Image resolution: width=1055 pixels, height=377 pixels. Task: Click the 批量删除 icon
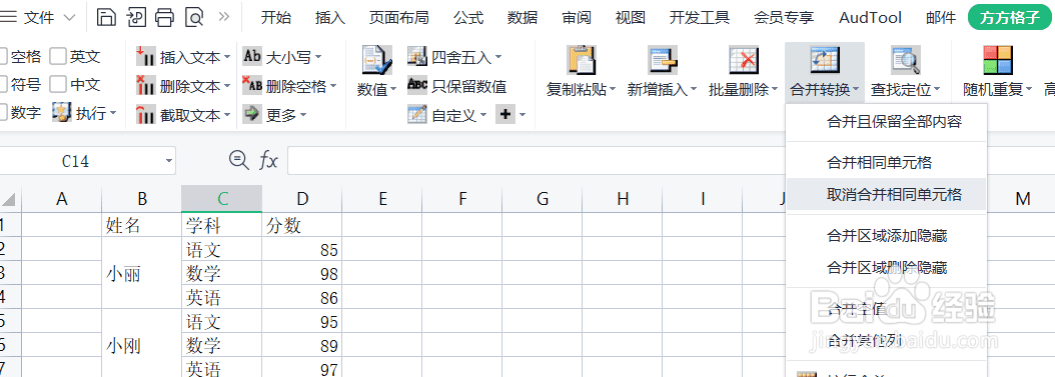743,60
